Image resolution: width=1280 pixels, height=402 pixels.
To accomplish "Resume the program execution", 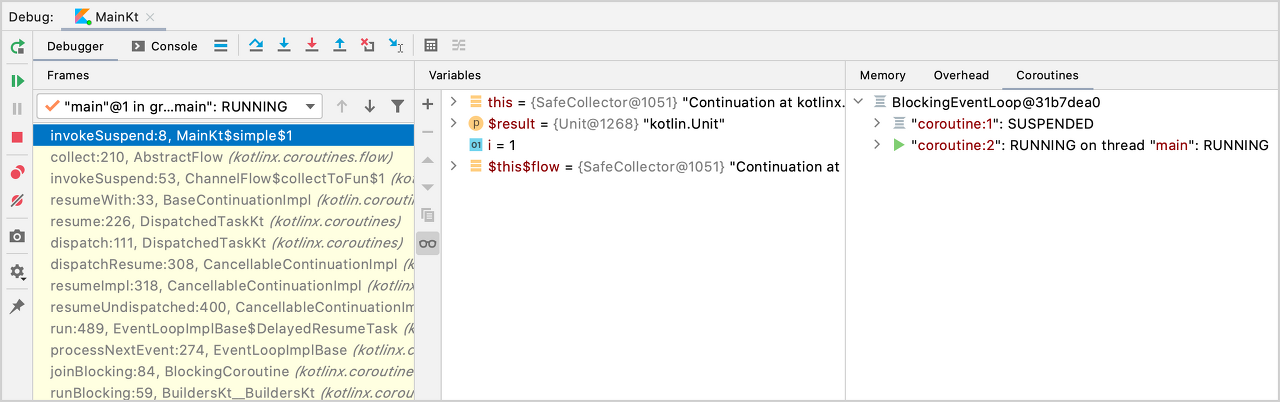I will click(x=17, y=81).
